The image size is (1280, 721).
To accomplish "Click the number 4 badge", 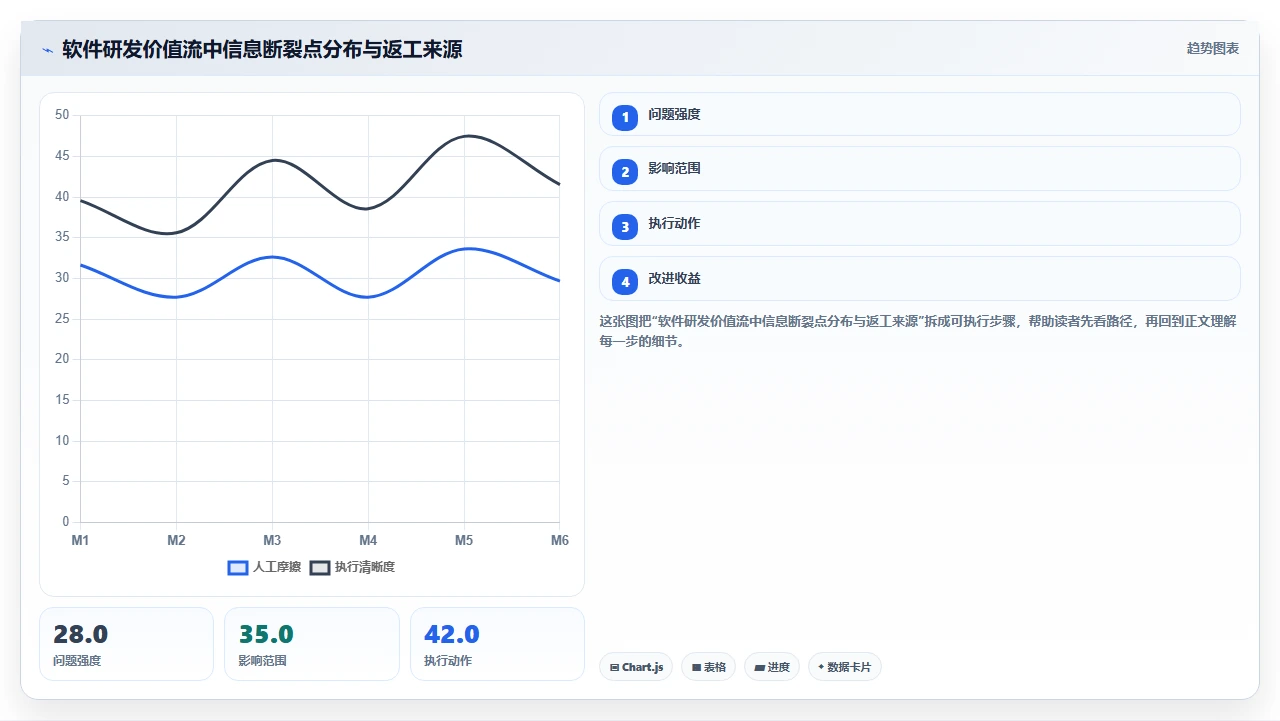I will [x=625, y=282].
